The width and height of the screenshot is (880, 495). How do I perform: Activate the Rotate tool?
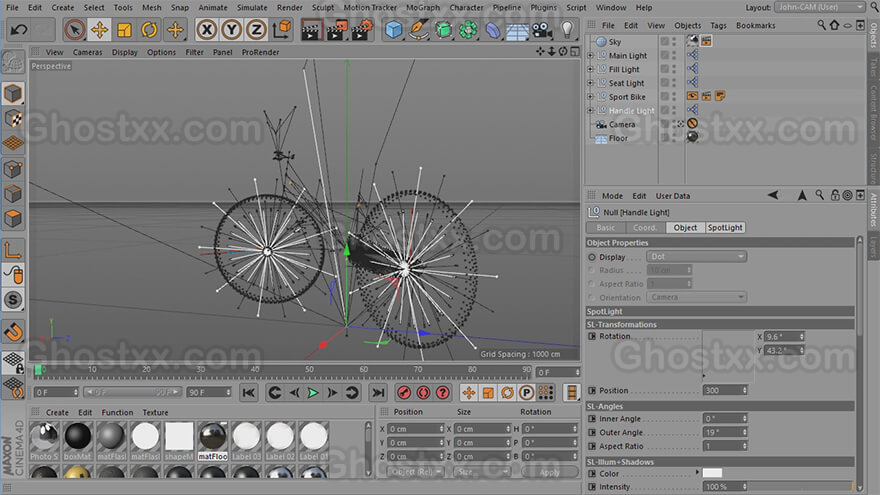click(x=149, y=29)
